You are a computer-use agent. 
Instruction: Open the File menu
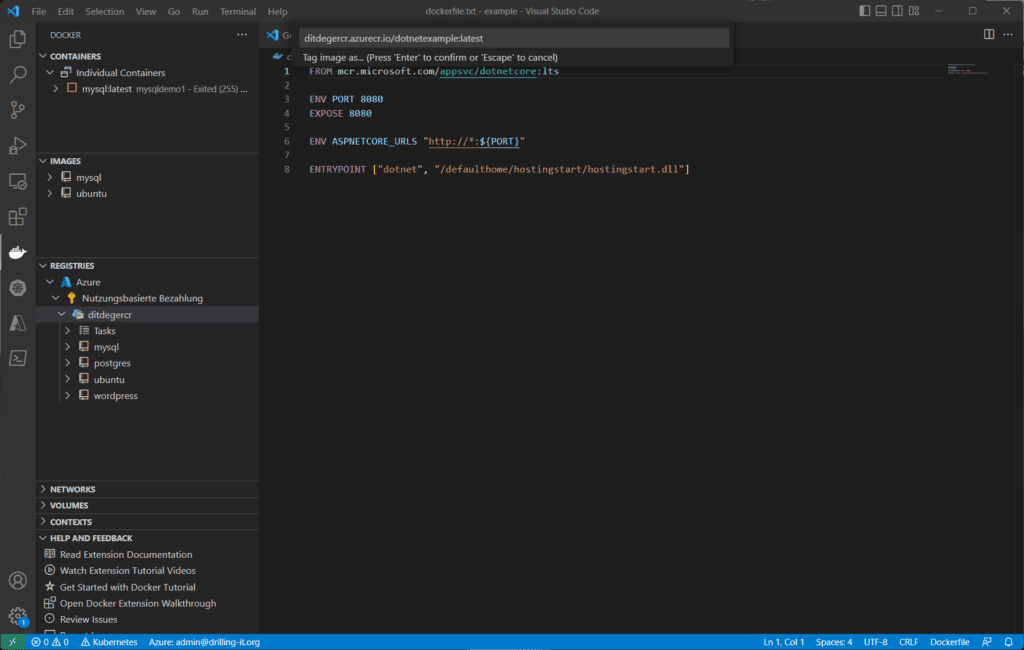(39, 11)
